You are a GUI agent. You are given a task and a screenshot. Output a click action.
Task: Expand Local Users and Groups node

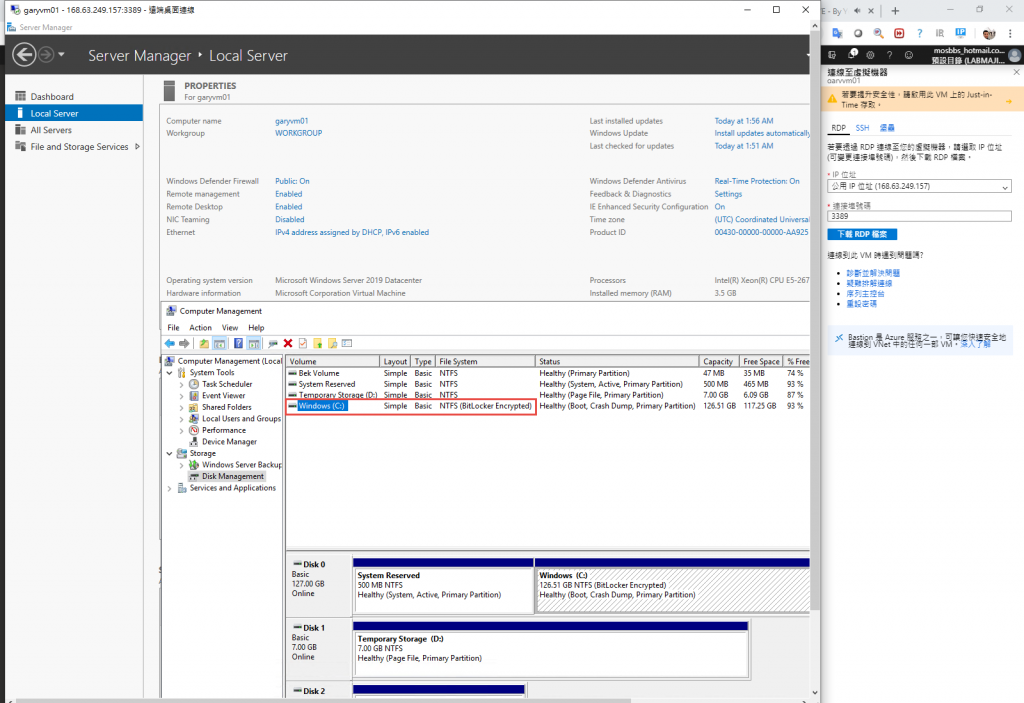182,419
